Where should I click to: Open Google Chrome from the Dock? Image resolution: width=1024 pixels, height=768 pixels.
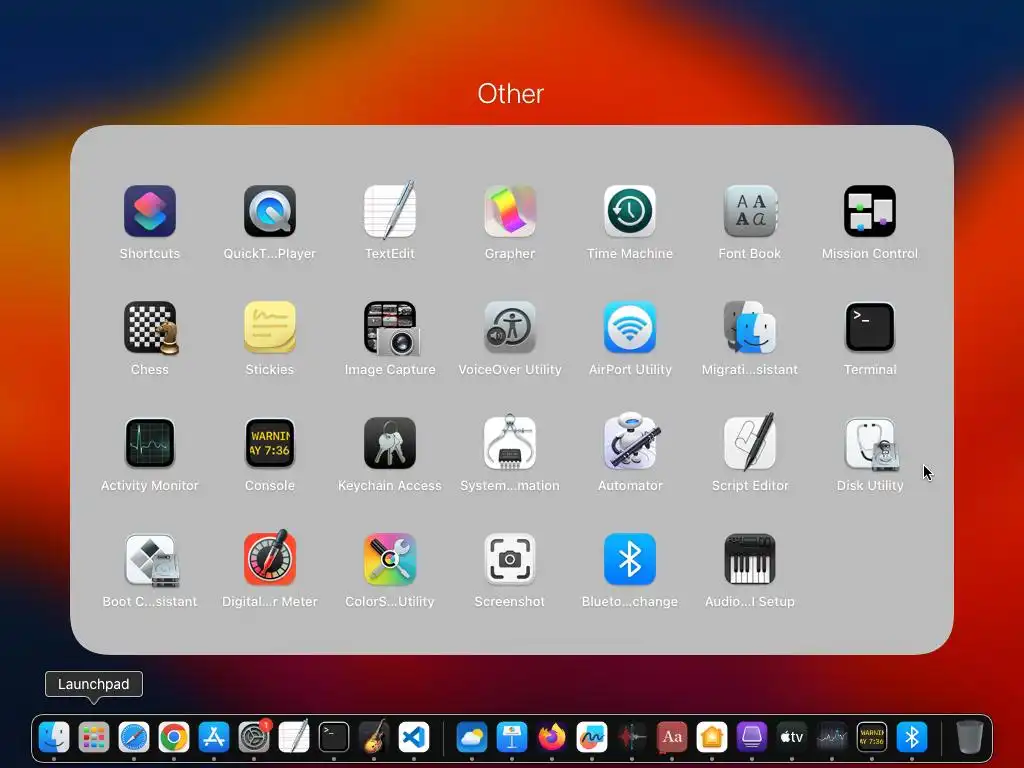coord(174,738)
